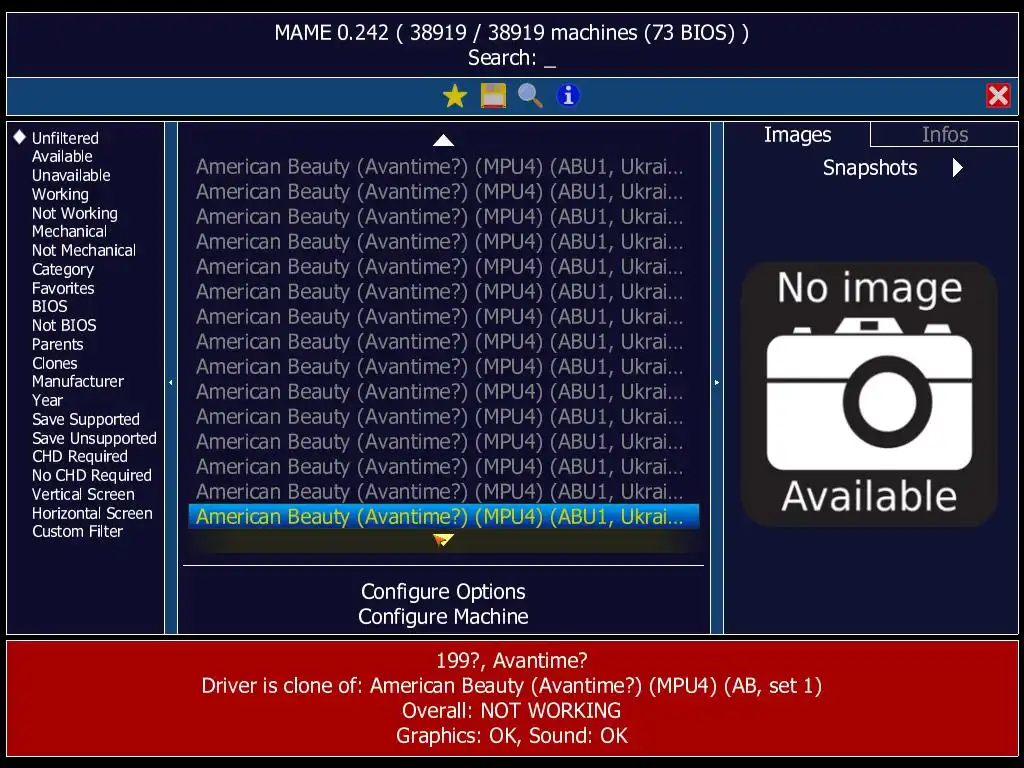The image size is (1024, 768).
Task: Click the Snapshots label
Action: tap(870, 168)
